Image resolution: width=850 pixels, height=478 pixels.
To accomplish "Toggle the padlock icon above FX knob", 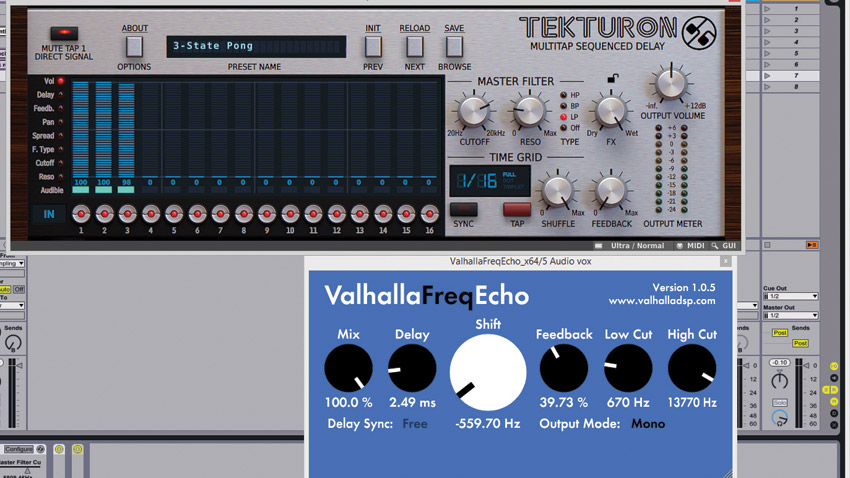I will [x=613, y=79].
